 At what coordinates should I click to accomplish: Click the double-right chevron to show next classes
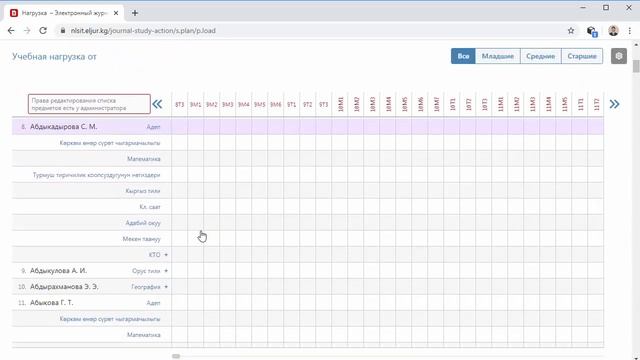coord(614,104)
